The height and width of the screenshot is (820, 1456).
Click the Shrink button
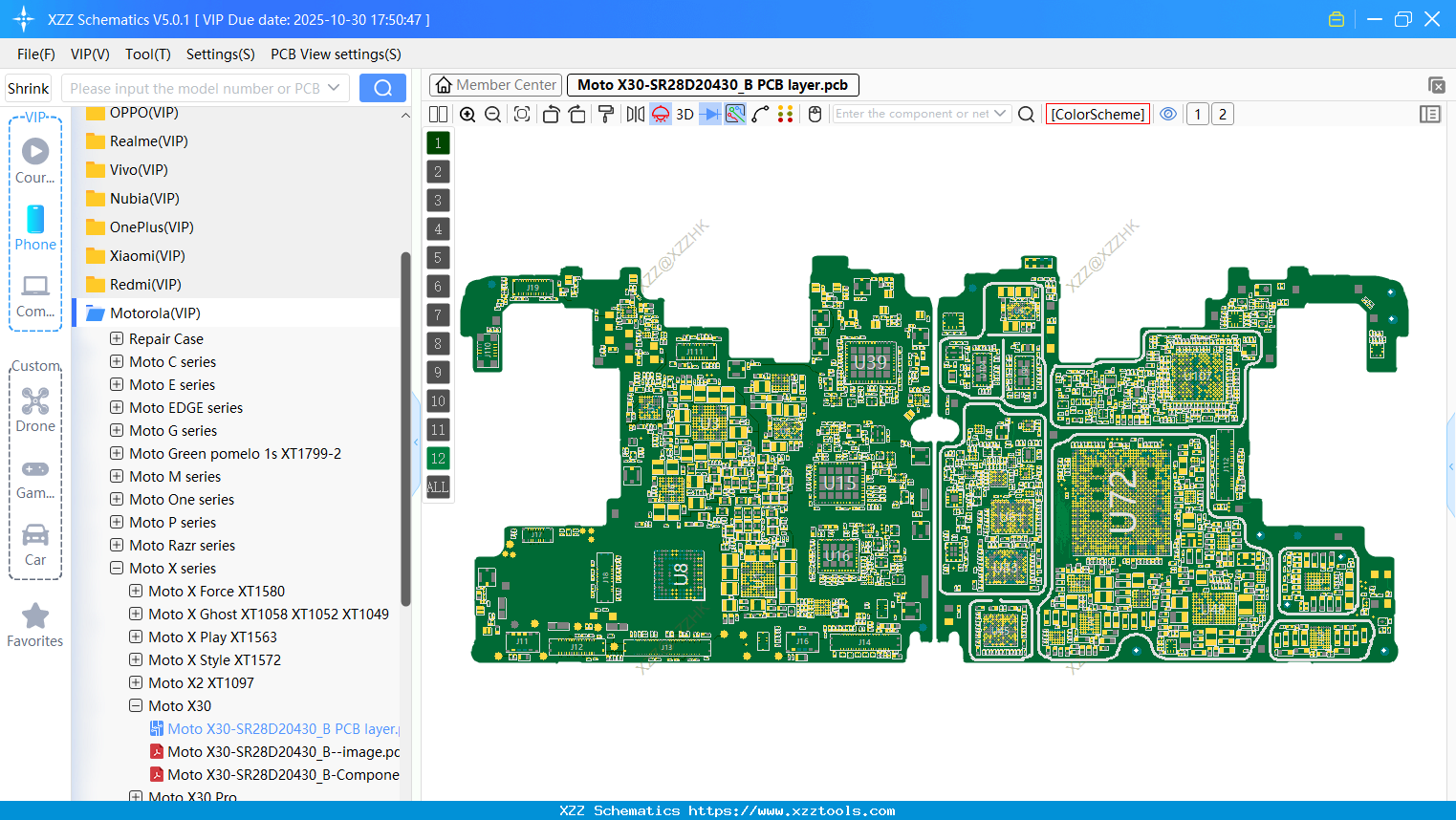click(29, 88)
